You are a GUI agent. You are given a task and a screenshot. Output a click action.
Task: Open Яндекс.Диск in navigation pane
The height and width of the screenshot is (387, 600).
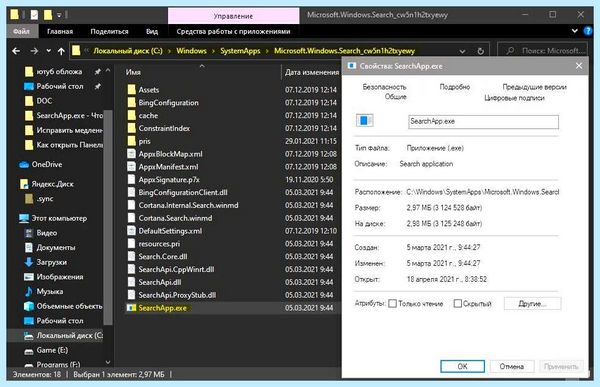tap(52, 184)
